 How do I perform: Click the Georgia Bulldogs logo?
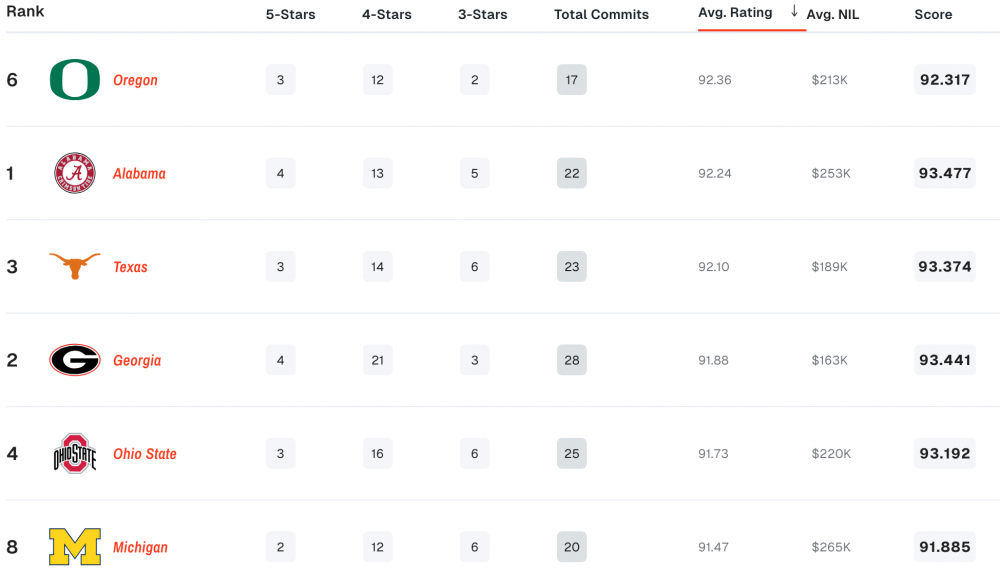click(x=75, y=360)
